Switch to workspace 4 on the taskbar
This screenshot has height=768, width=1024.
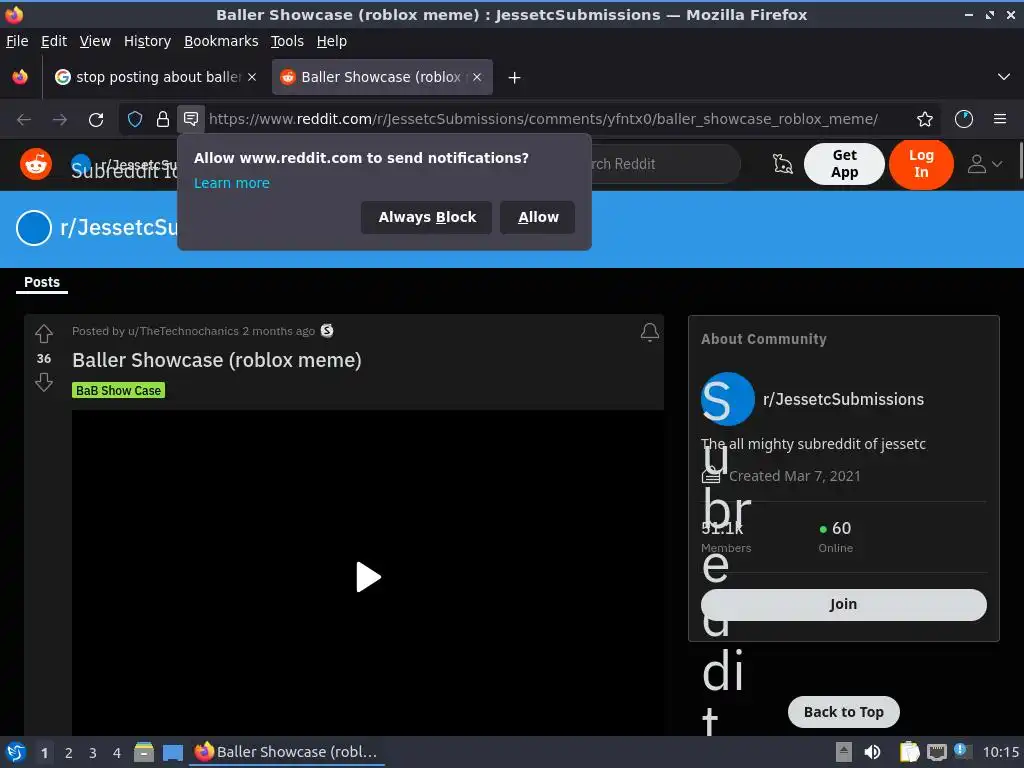[117, 753]
